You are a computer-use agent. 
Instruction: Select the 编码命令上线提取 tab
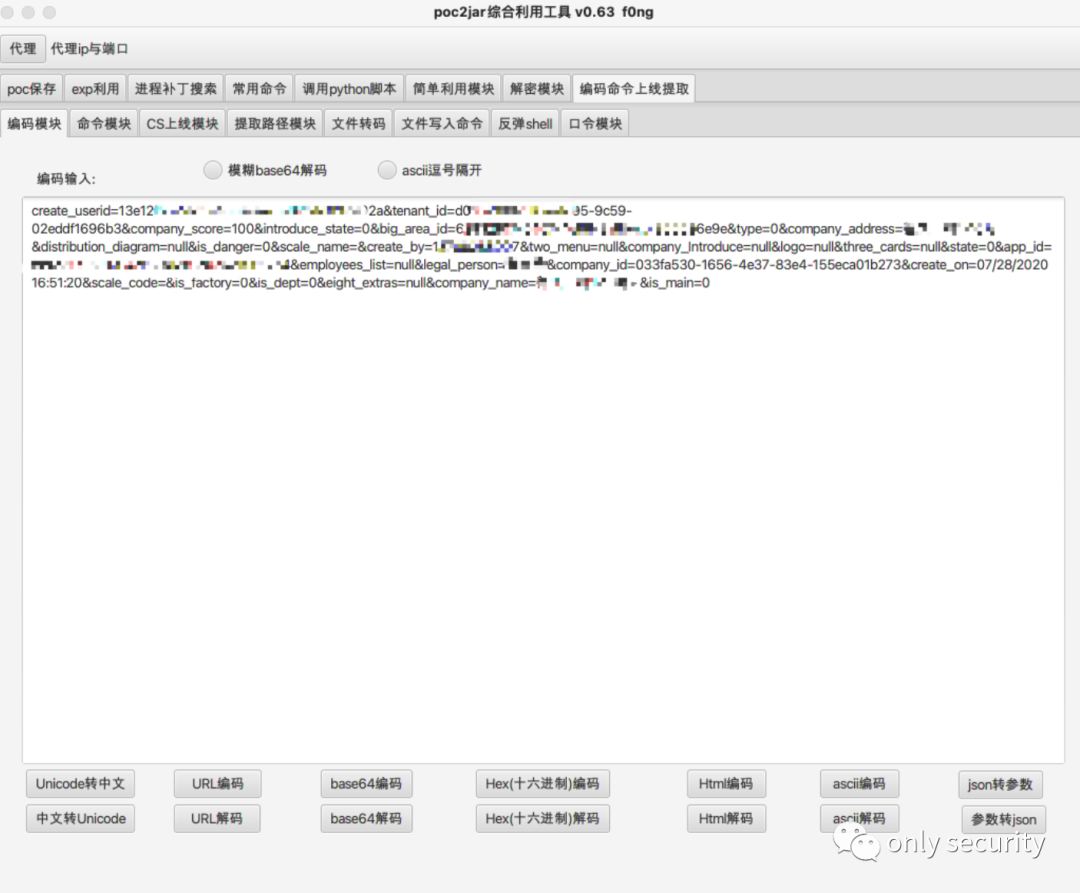[x=634, y=89]
